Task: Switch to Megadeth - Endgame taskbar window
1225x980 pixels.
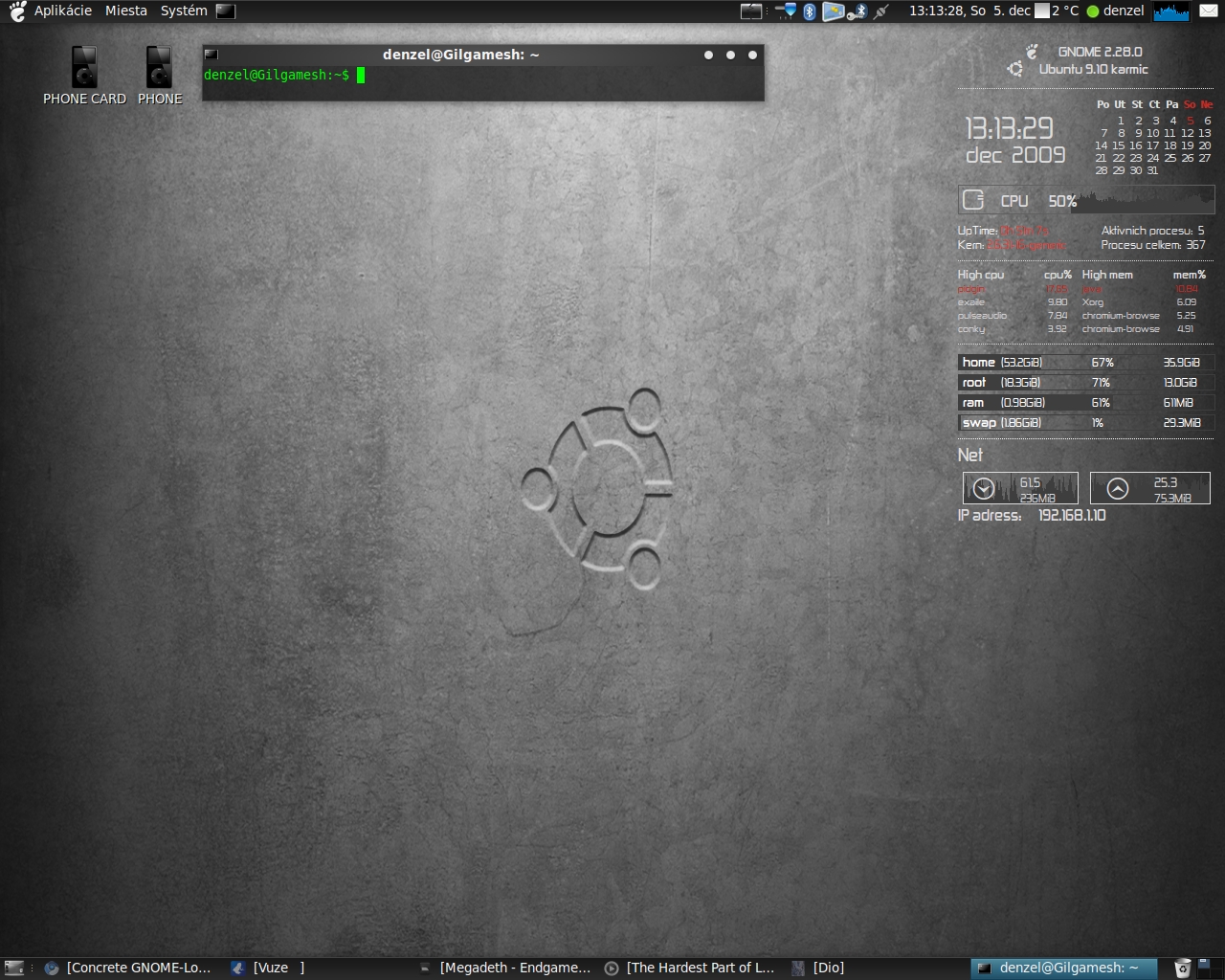Action: pos(505,968)
